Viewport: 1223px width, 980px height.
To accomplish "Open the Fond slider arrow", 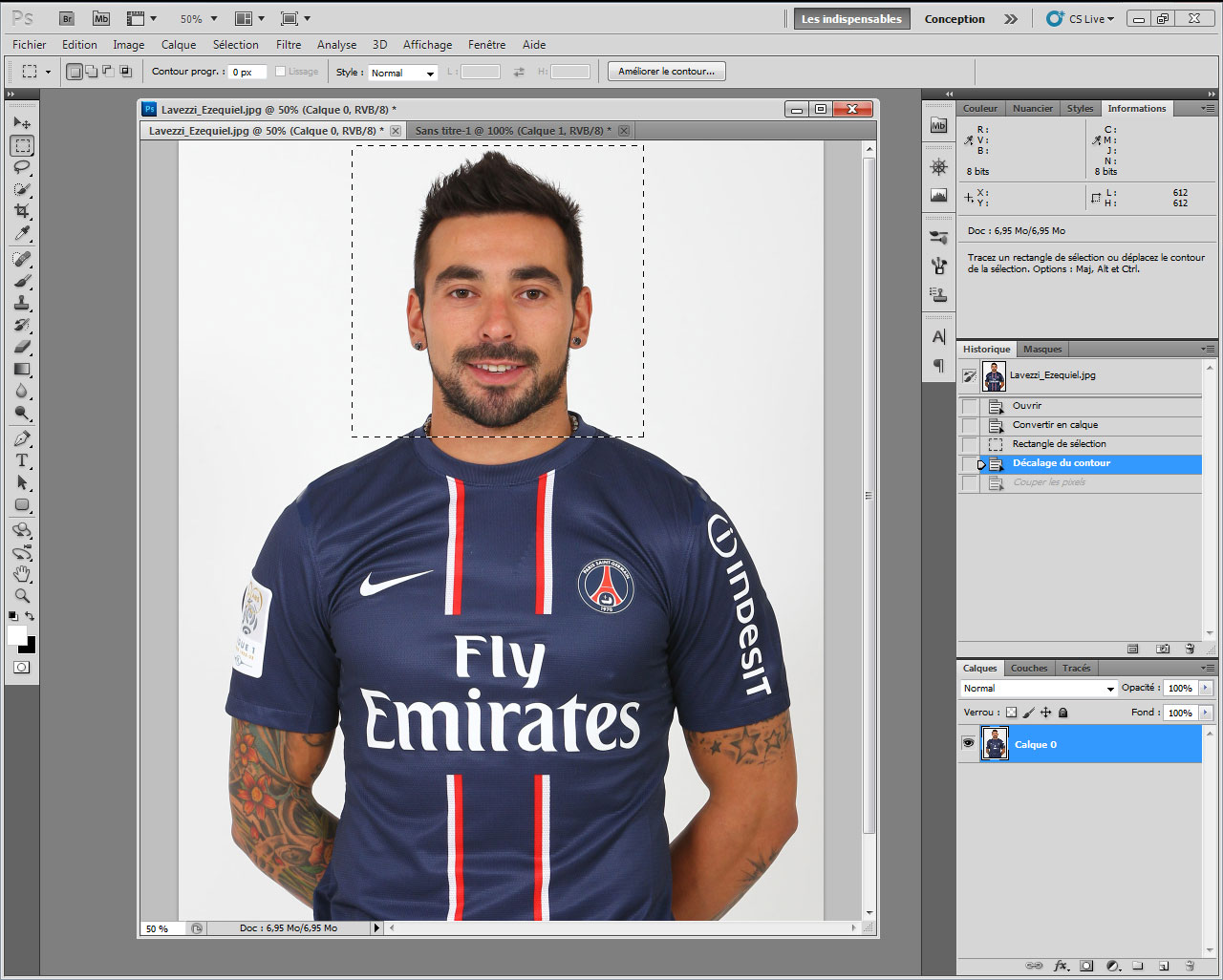I will [1206, 713].
